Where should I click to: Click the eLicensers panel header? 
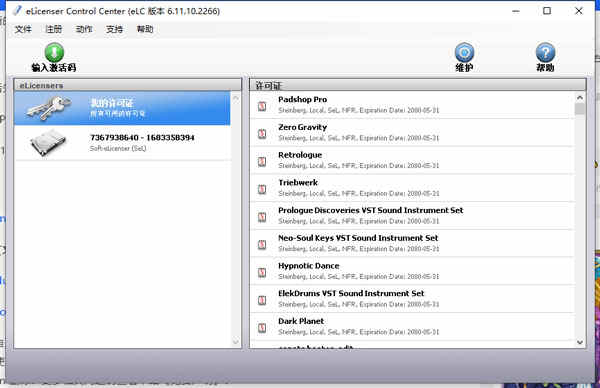[128, 85]
